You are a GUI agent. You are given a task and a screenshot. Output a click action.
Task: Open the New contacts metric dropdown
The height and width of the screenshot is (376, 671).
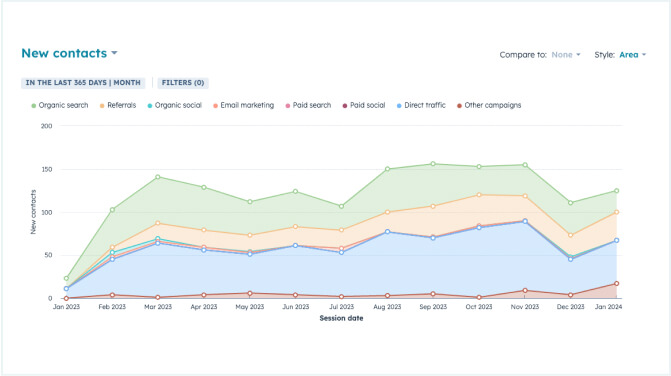coord(69,53)
